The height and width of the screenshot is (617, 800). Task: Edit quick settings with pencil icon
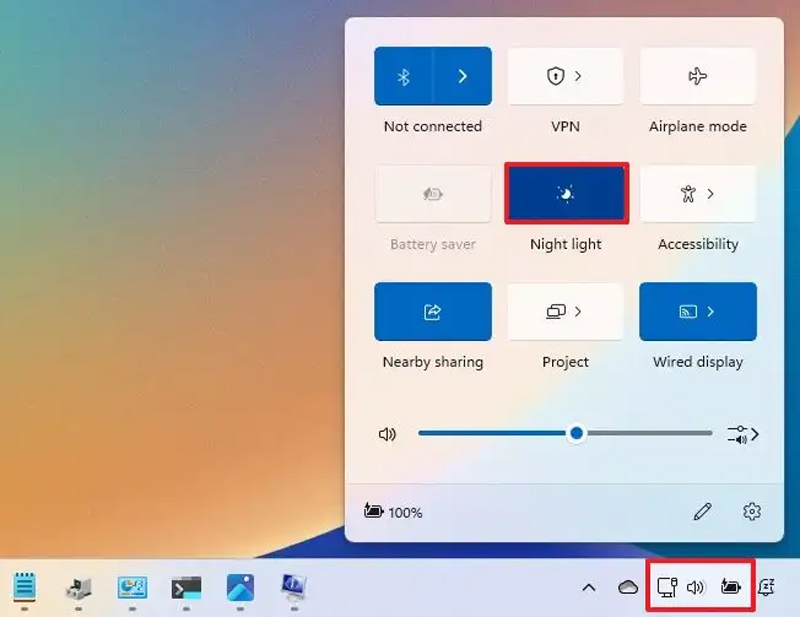tap(703, 512)
